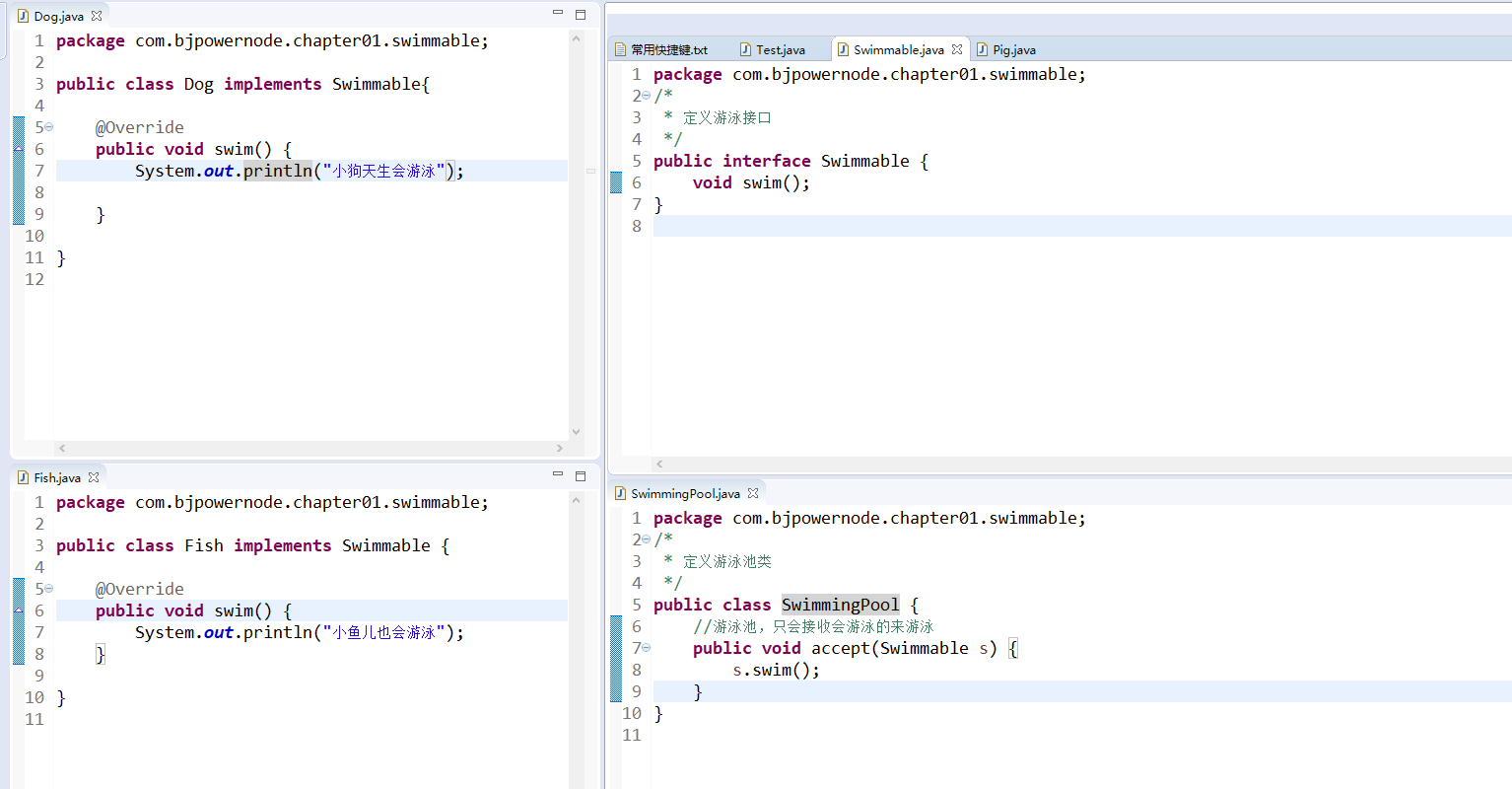Click the Java file icon on Pig.java tab
The width and height of the screenshot is (1512, 789).
(983, 49)
